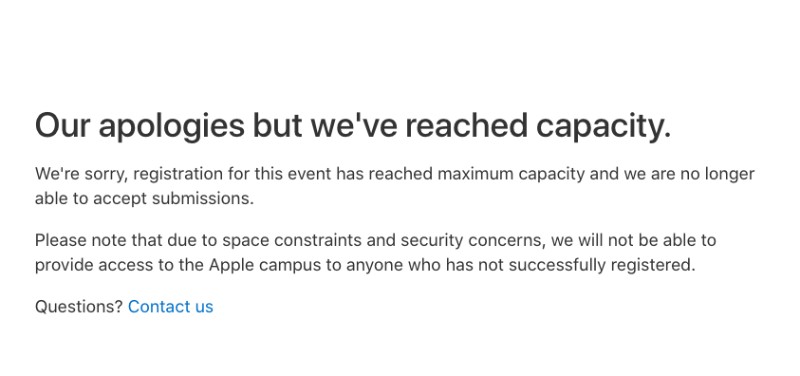Click the 'Questions?' label before the link
Screen dimensions: 800x376
(79, 307)
